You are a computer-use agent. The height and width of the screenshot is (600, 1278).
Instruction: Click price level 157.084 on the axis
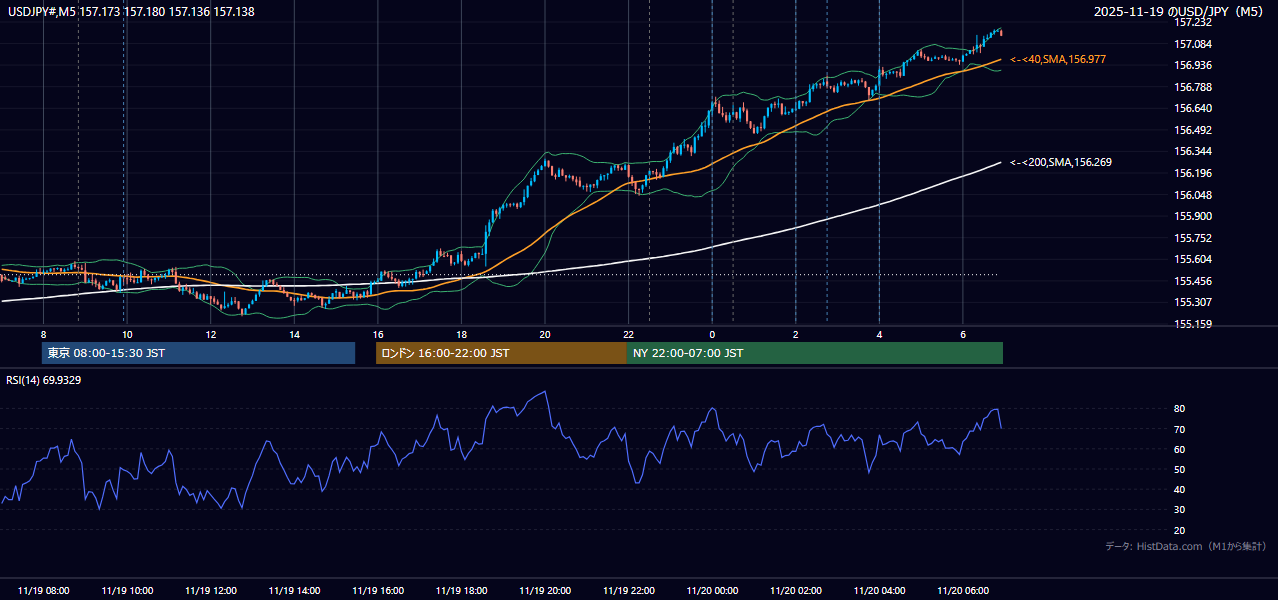[1193, 44]
